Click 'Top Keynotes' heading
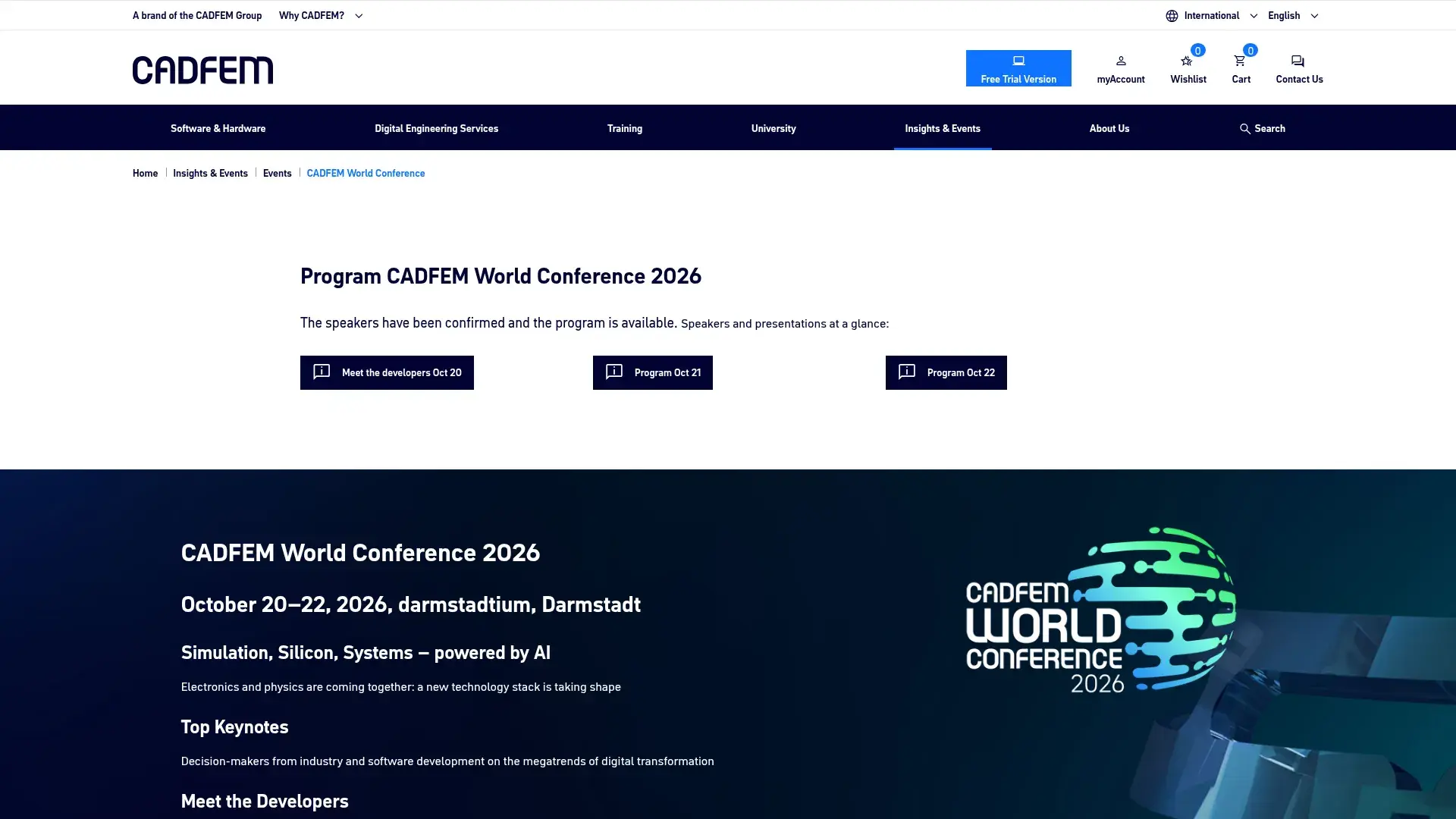This screenshot has height=819, width=1456. (x=234, y=726)
